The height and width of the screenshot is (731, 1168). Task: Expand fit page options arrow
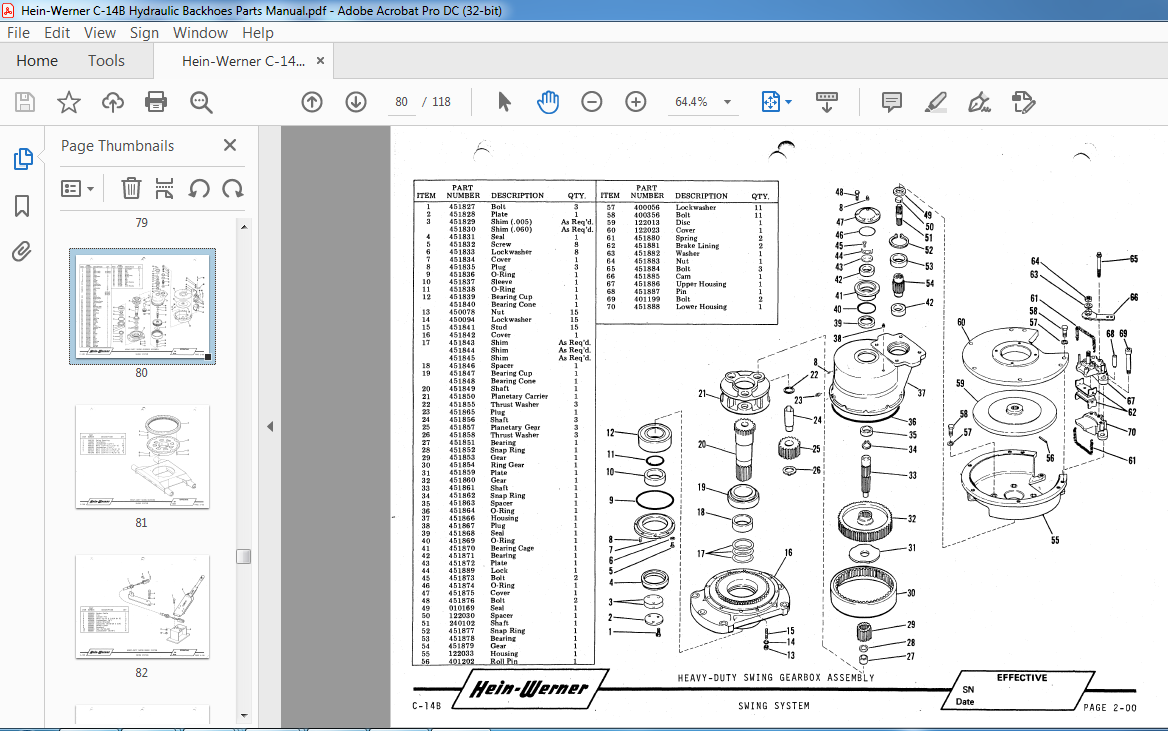tap(789, 102)
